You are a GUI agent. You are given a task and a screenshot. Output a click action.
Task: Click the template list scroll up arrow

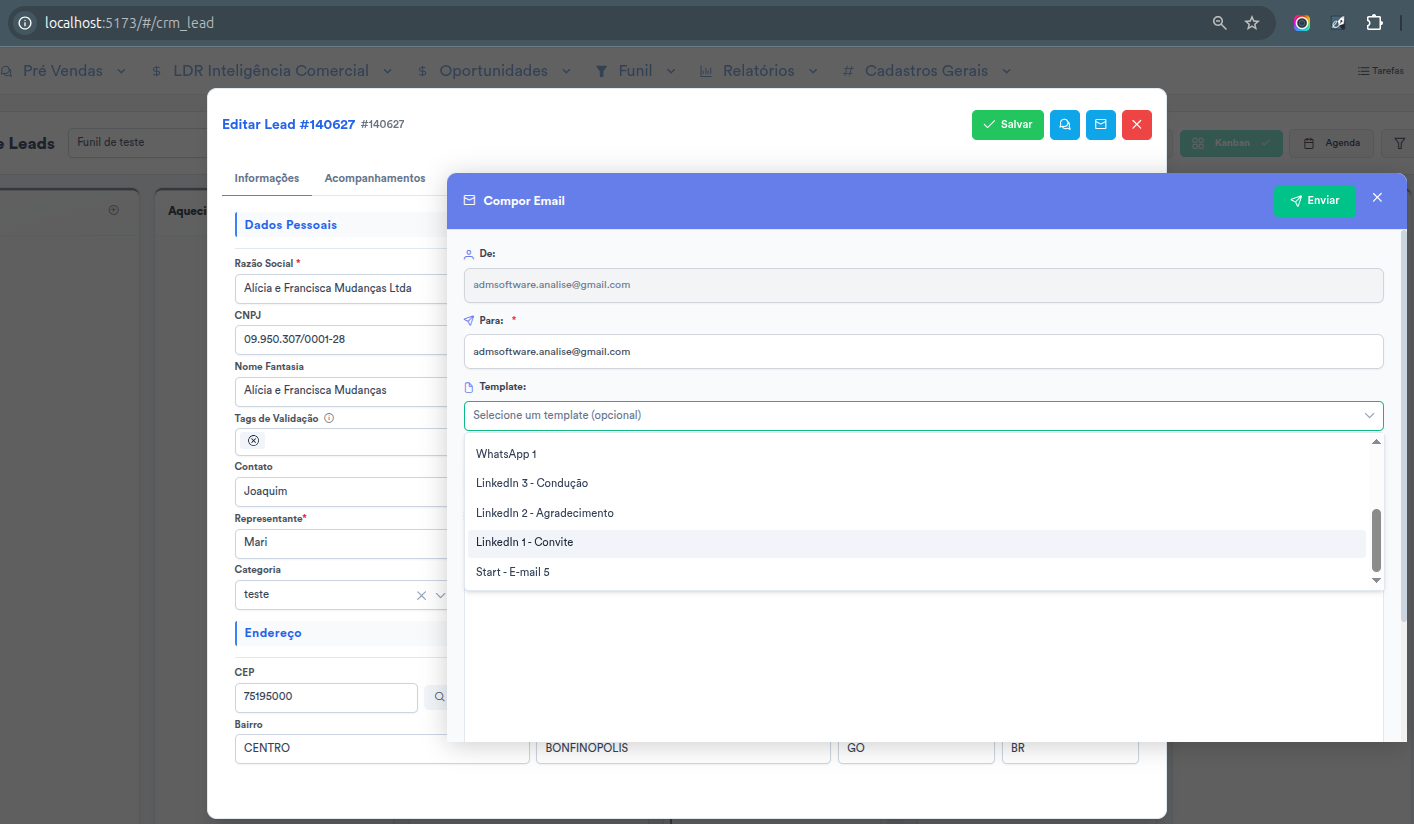pos(1376,442)
